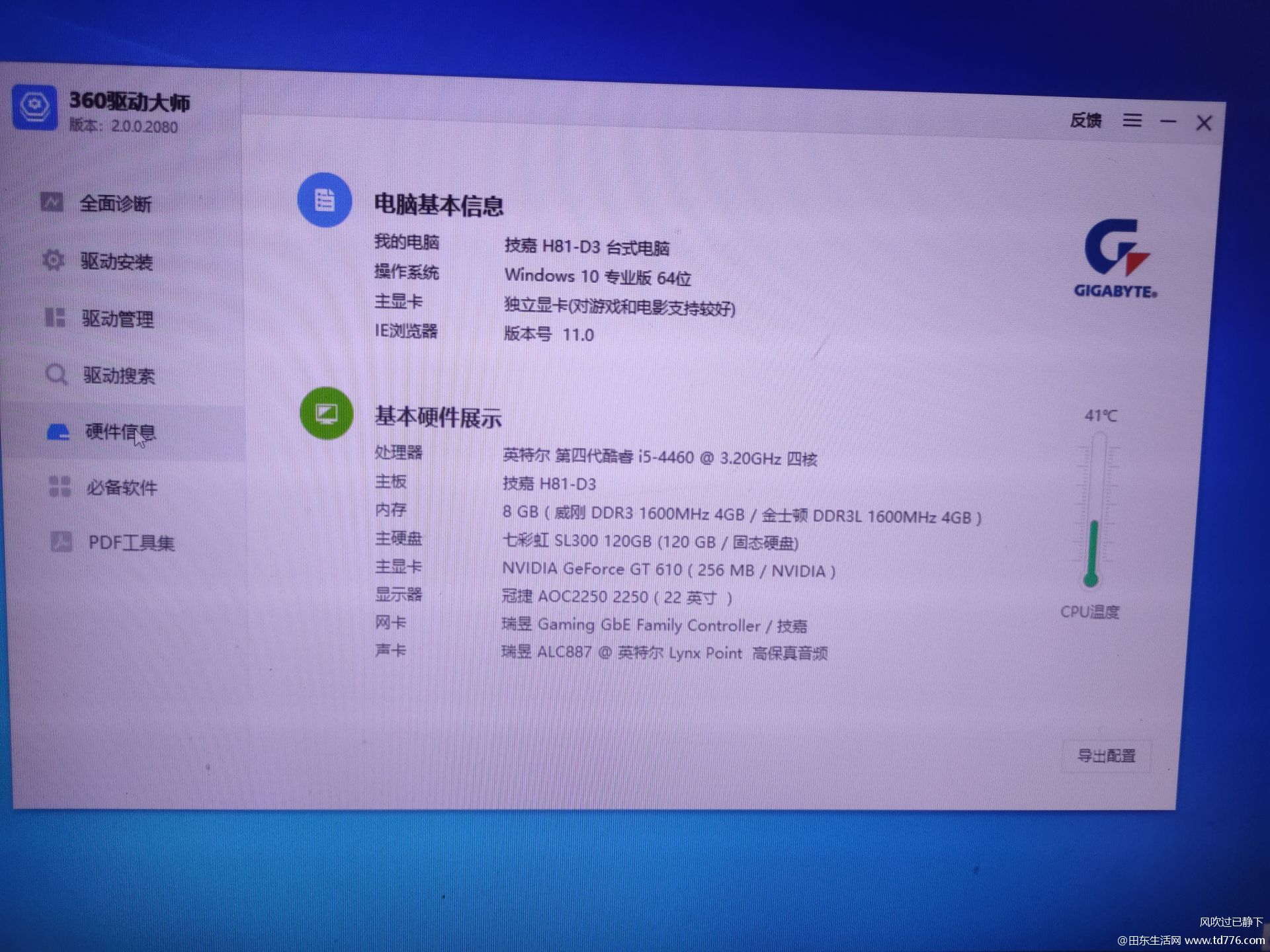Screen dimensions: 1270x952
Task: Click 瑞昱 ALC887 sound card value
Action: point(664,653)
